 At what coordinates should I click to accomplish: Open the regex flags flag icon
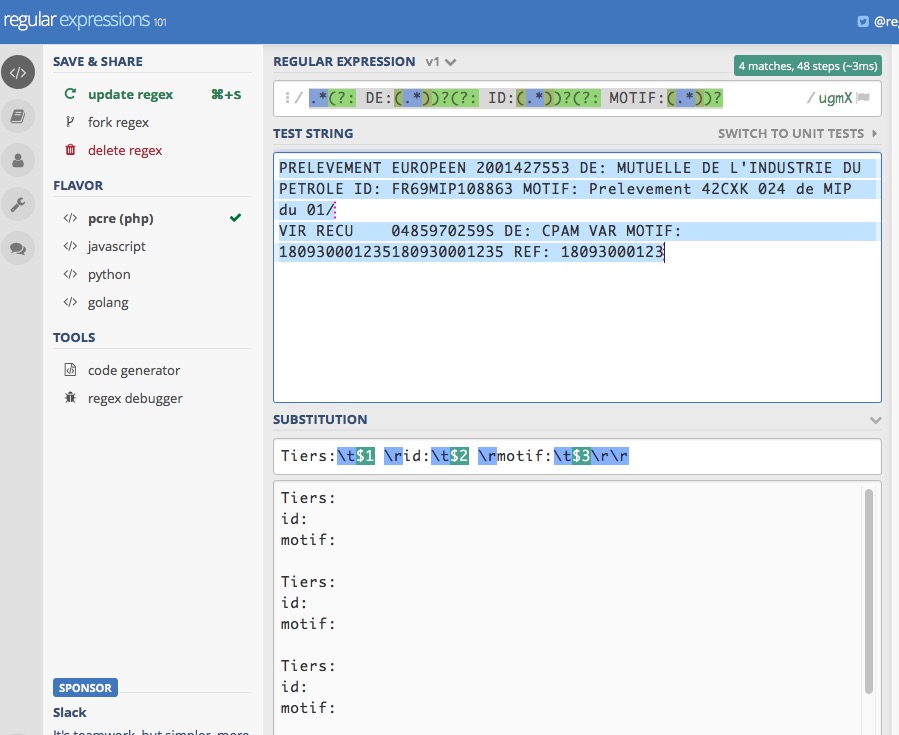863,98
